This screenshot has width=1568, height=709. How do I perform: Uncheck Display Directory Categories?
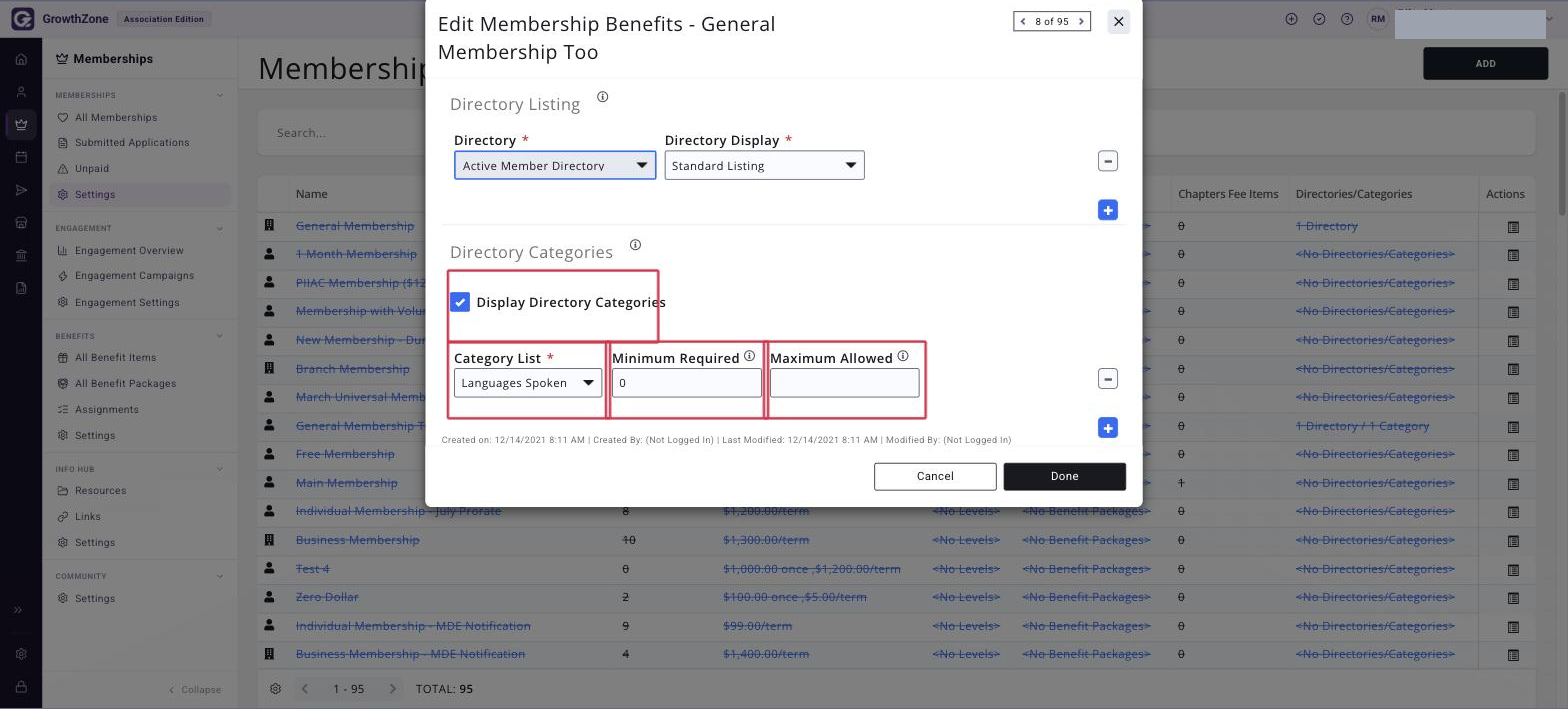(460, 302)
